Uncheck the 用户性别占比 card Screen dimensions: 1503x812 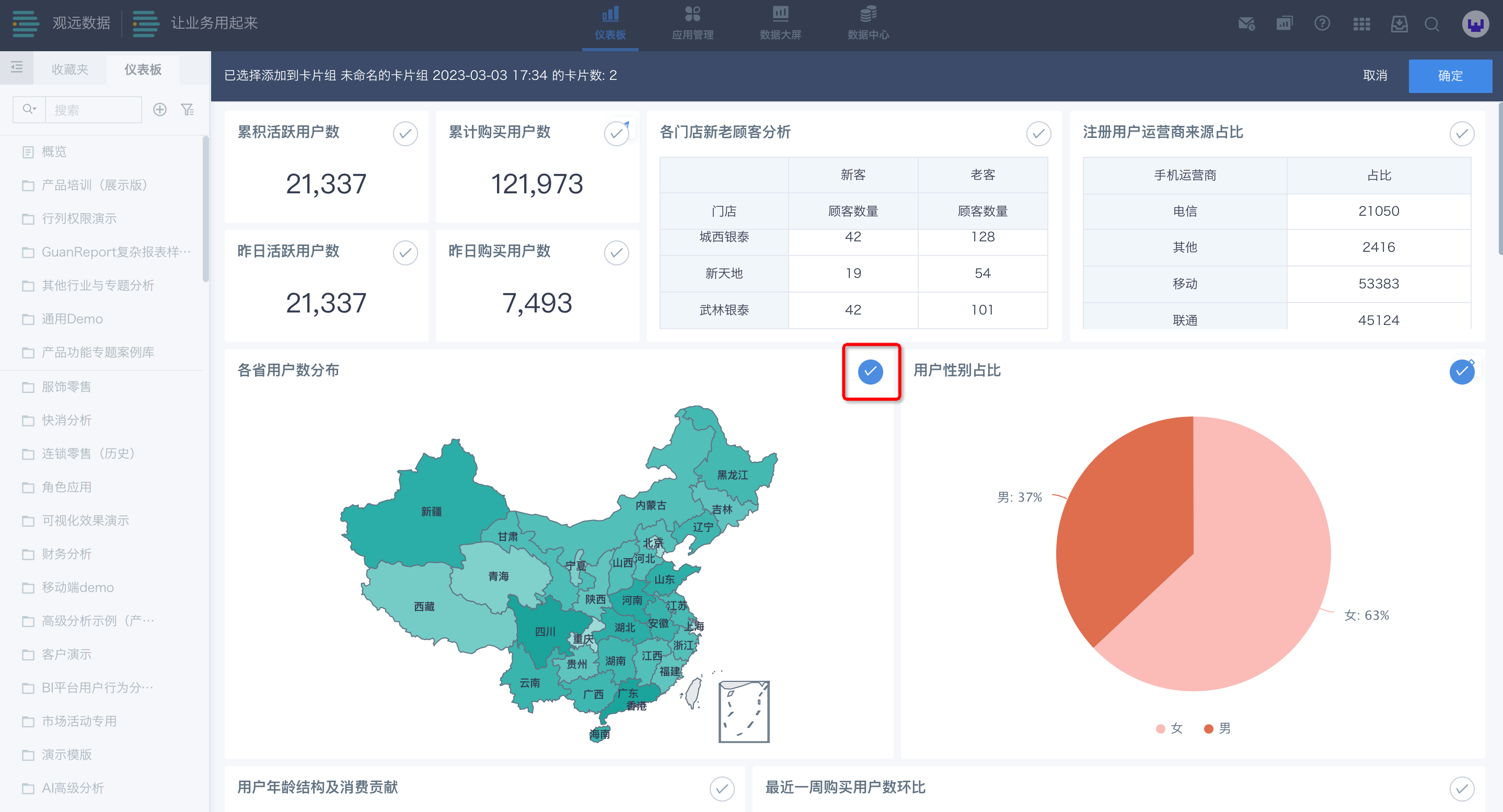pyautogui.click(x=1461, y=372)
